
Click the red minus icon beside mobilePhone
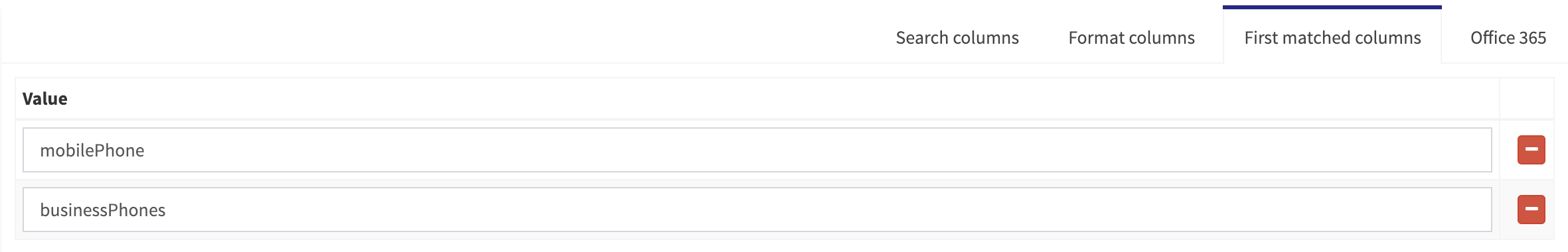click(1531, 150)
